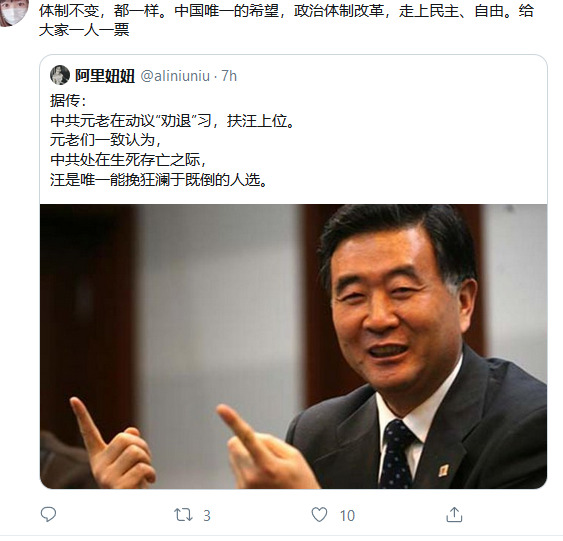The width and height of the screenshot is (563, 541).
Task: Click the reply speech bubble icon
Action: point(48,514)
